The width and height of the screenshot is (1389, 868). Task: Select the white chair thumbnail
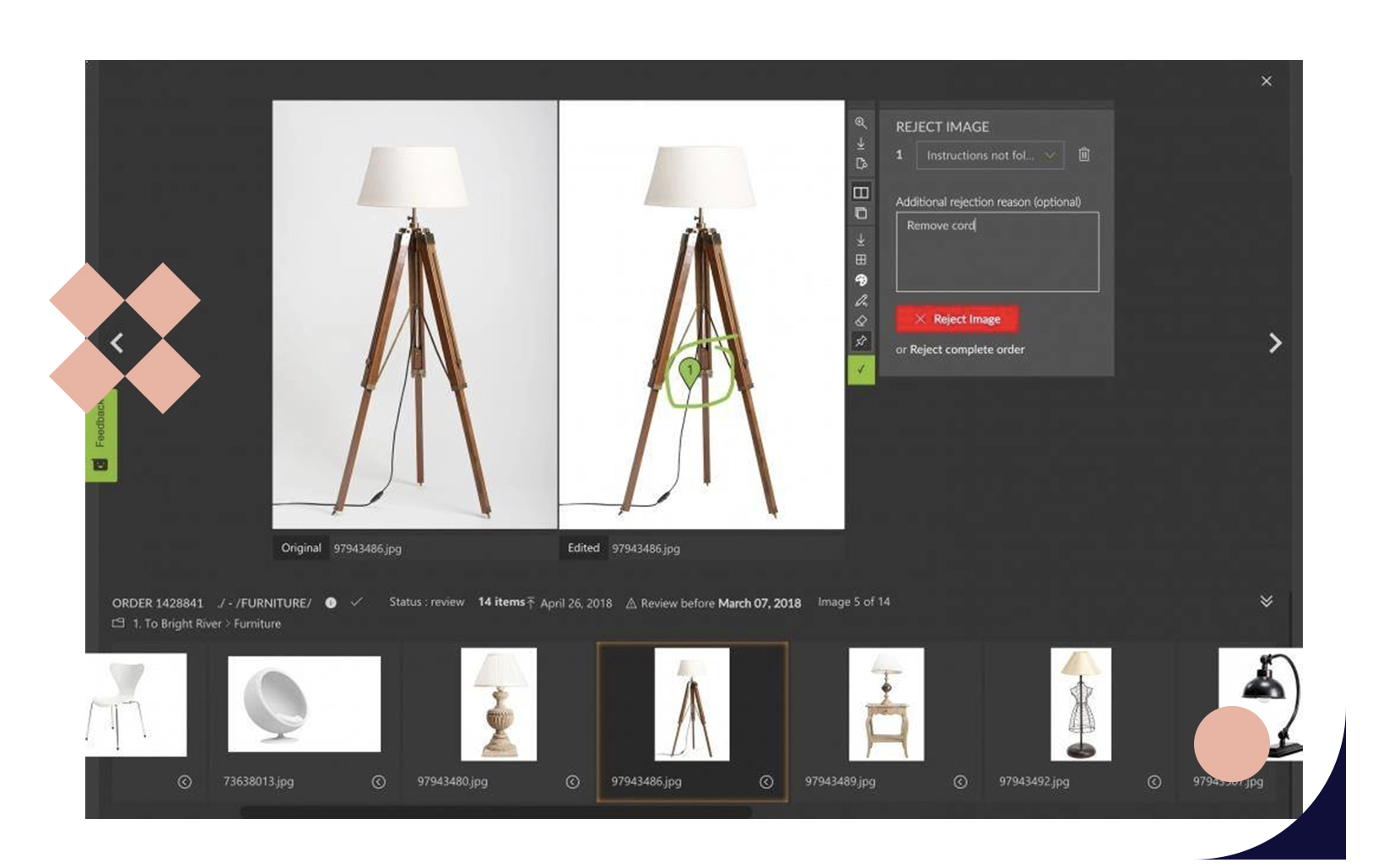click(x=136, y=705)
